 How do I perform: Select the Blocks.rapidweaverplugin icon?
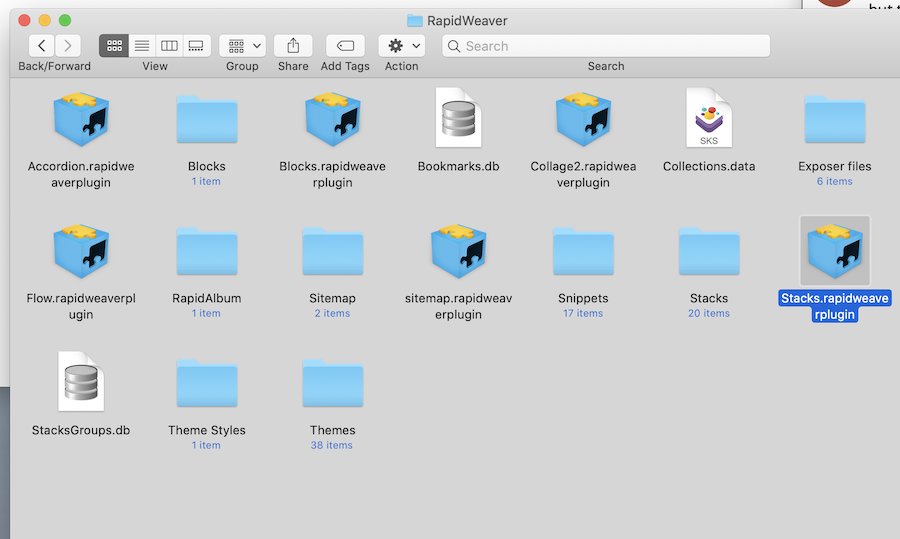pyautogui.click(x=333, y=119)
